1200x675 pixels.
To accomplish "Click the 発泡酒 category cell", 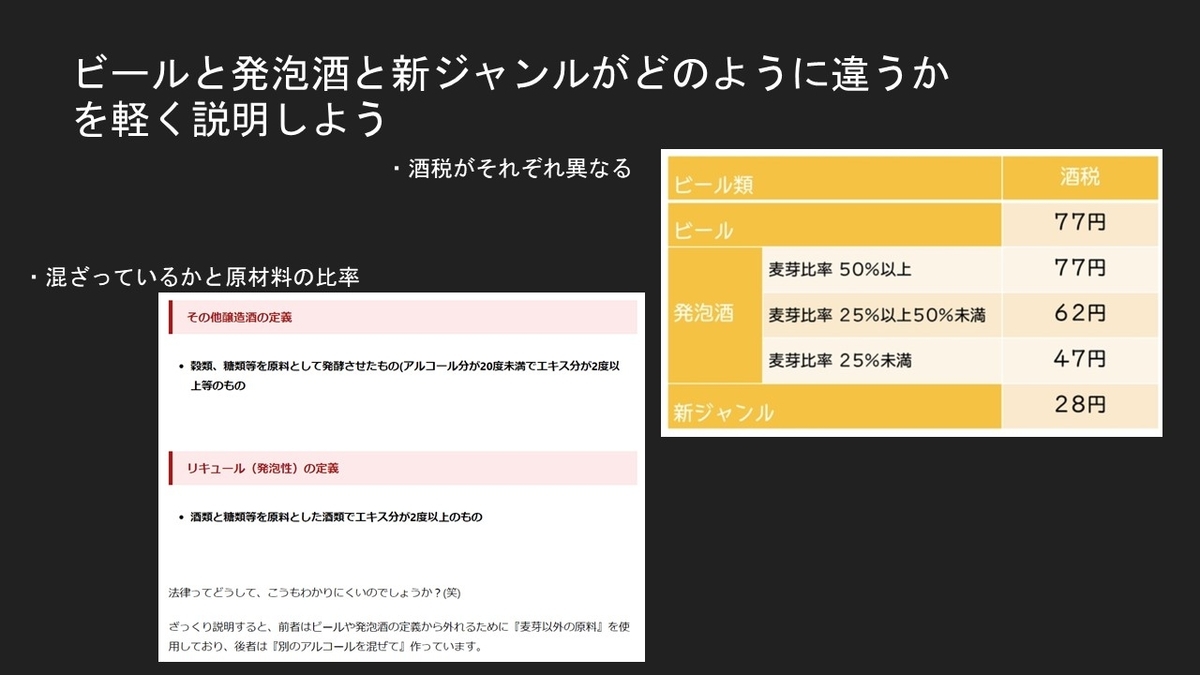I will point(714,313).
